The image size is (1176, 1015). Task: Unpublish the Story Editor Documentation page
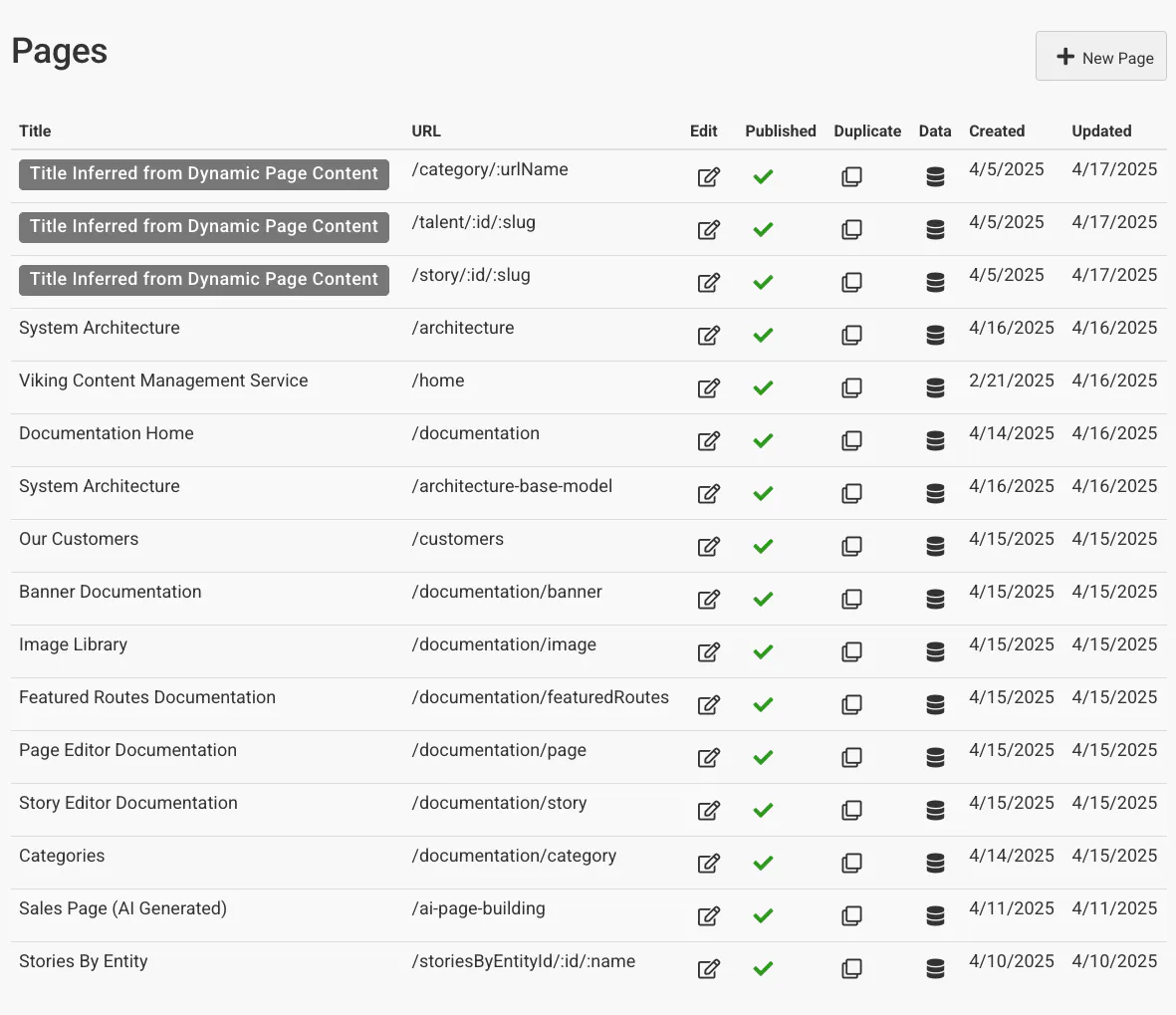(x=763, y=810)
